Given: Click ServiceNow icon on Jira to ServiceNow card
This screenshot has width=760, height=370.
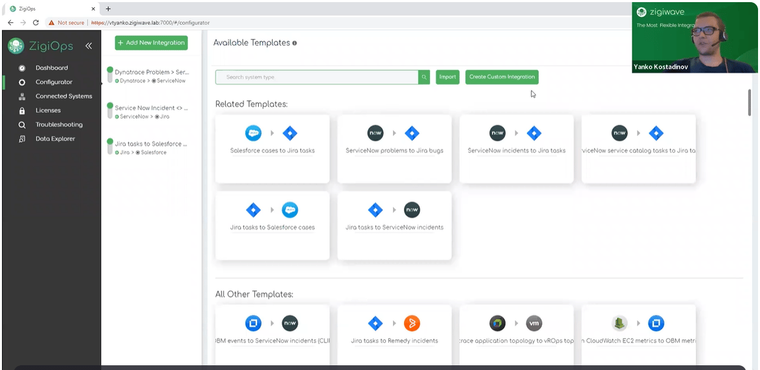Looking at the screenshot, I should [x=412, y=210].
